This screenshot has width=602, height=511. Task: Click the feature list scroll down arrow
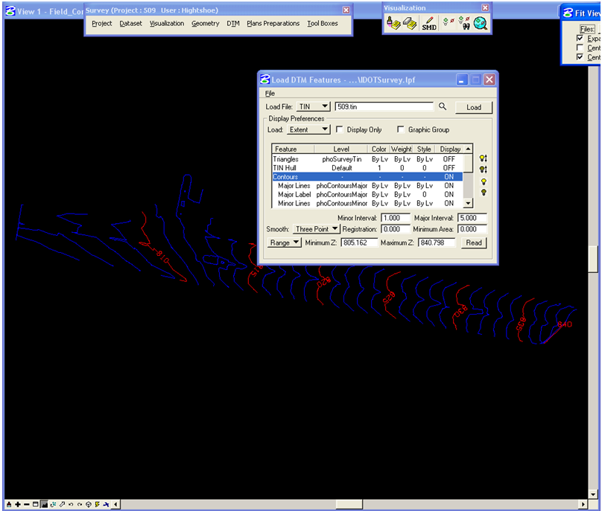468,203
